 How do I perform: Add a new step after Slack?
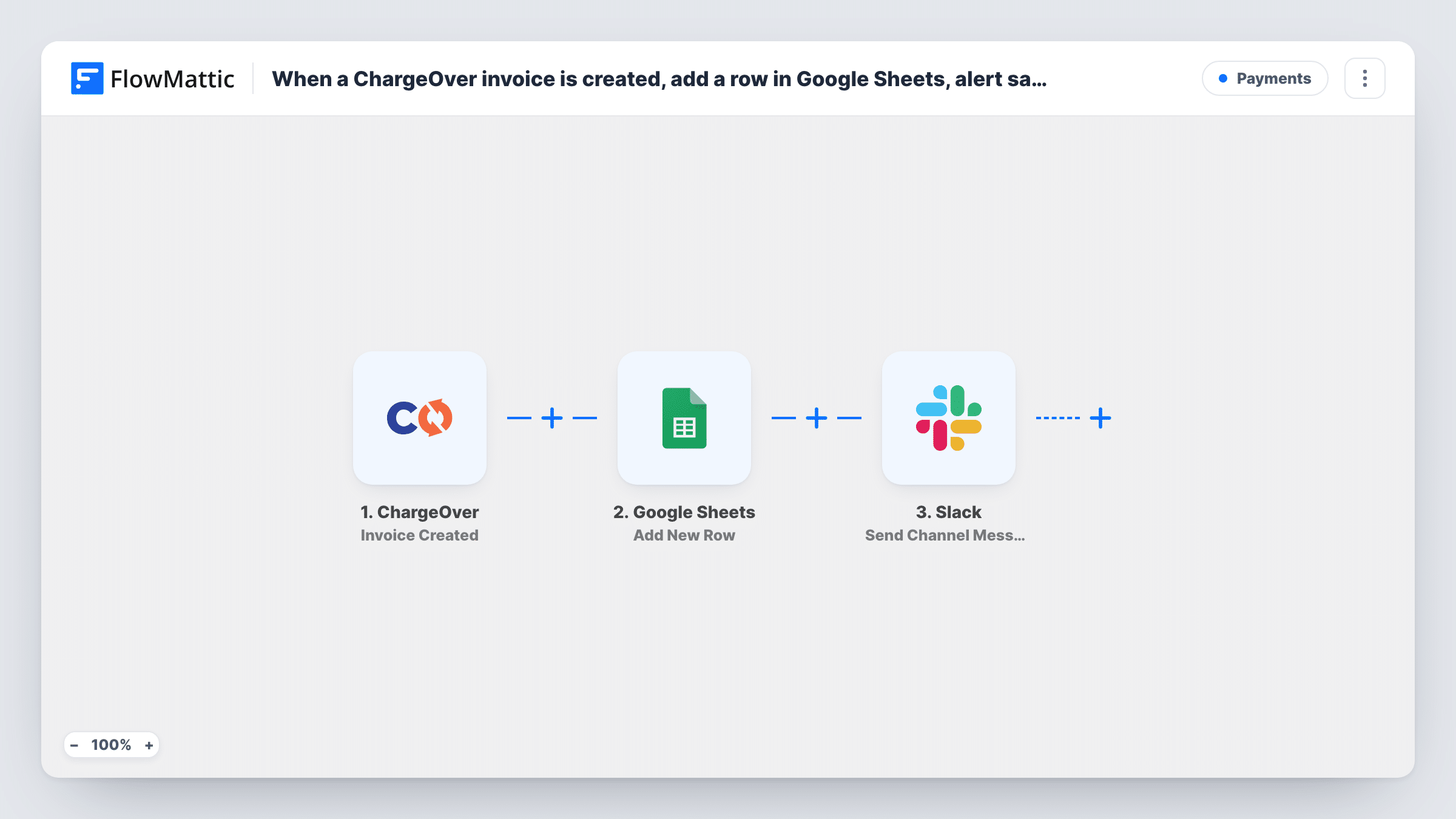[x=1100, y=418]
